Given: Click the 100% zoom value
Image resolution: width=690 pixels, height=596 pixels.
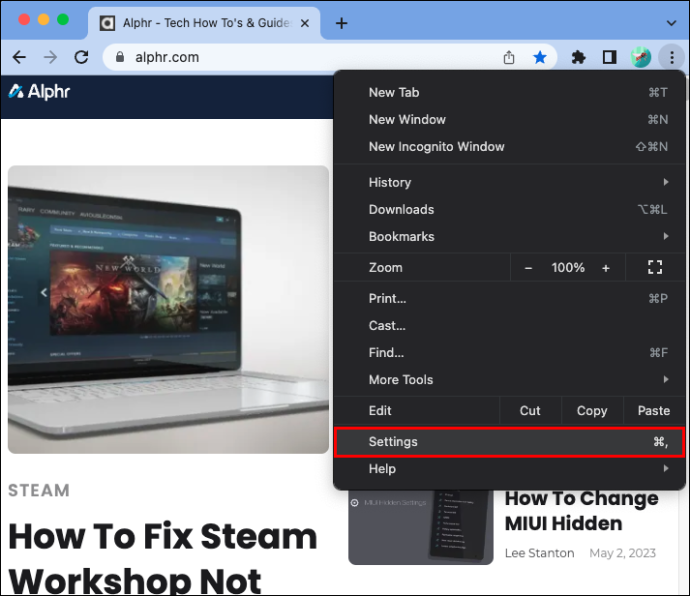Looking at the screenshot, I should [x=568, y=268].
